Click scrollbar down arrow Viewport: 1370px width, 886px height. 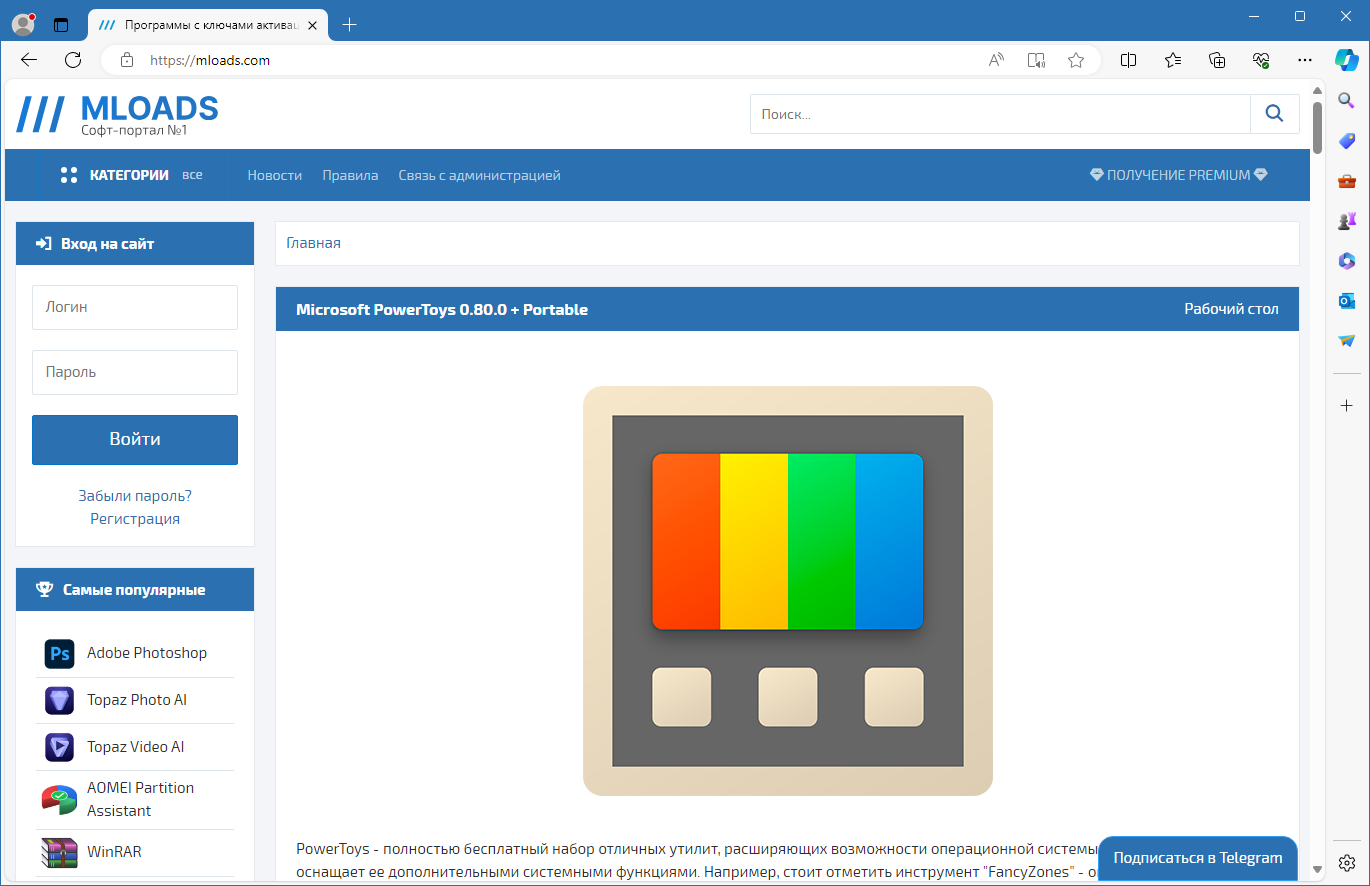(1318, 868)
